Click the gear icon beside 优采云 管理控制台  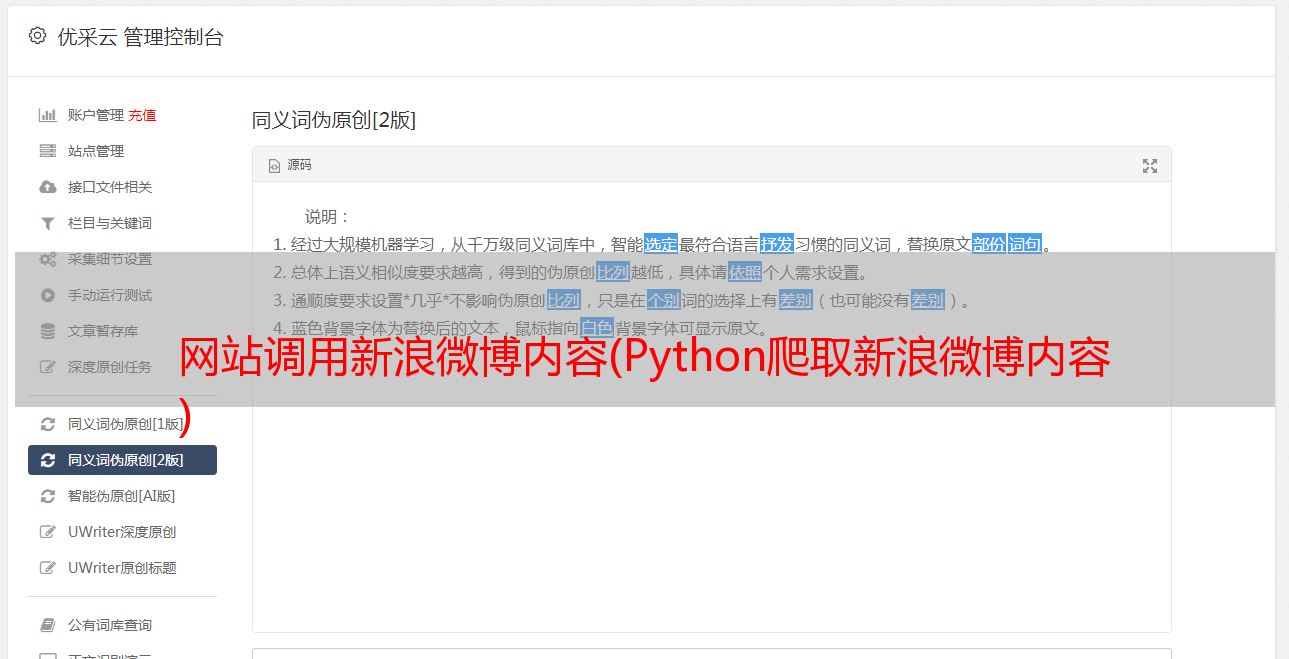37,36
